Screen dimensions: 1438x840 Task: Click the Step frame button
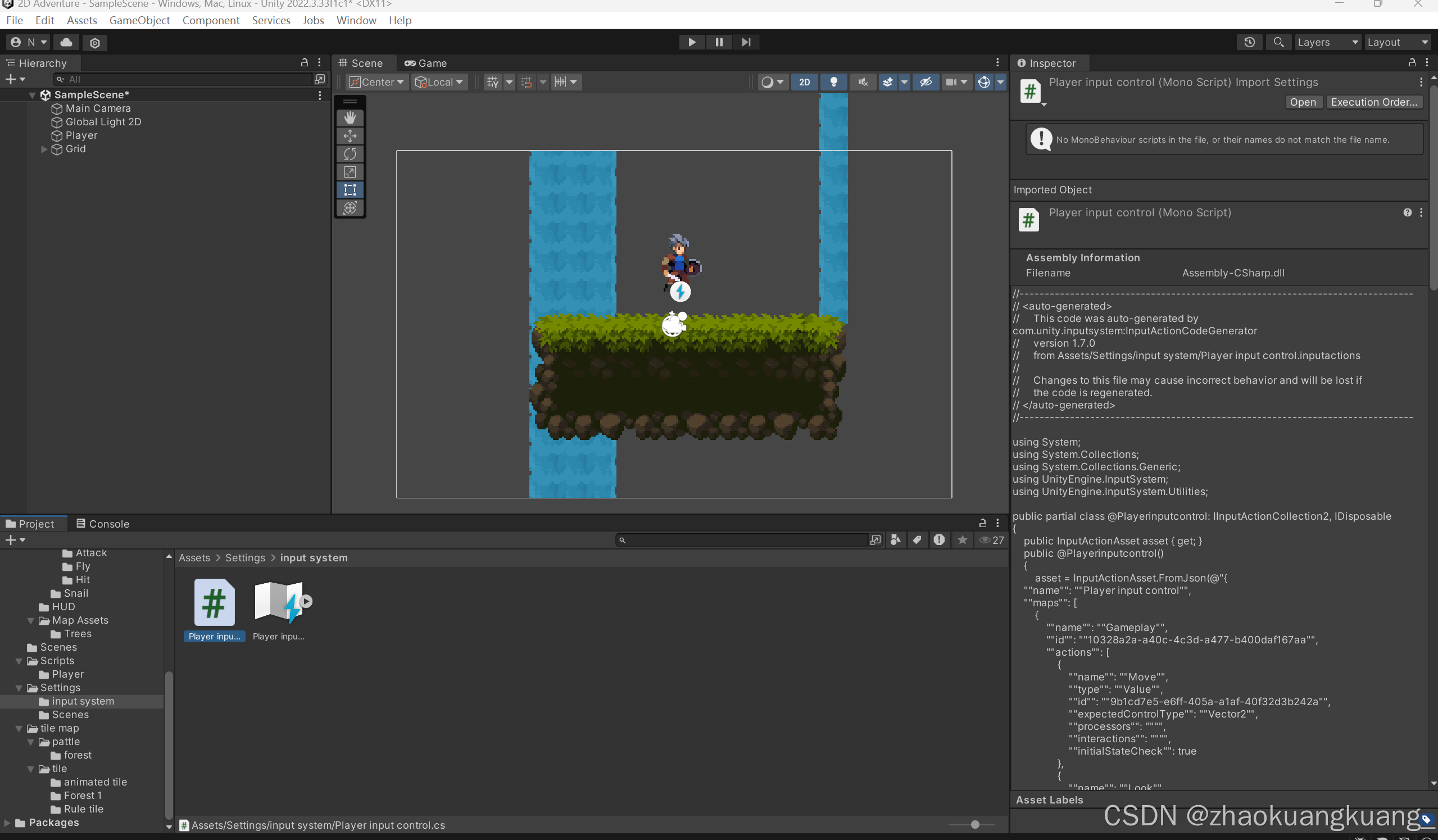point(746,42)
